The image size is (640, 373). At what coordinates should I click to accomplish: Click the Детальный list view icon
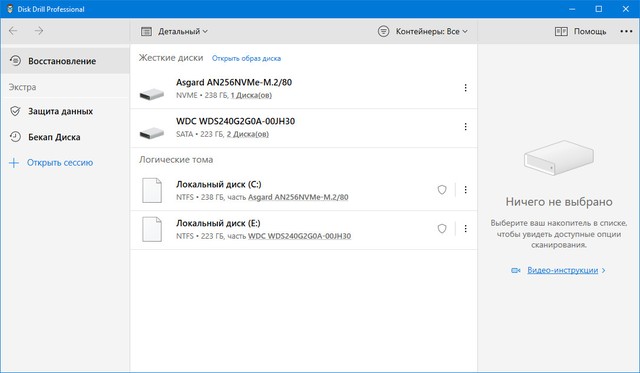coord(146,31)
